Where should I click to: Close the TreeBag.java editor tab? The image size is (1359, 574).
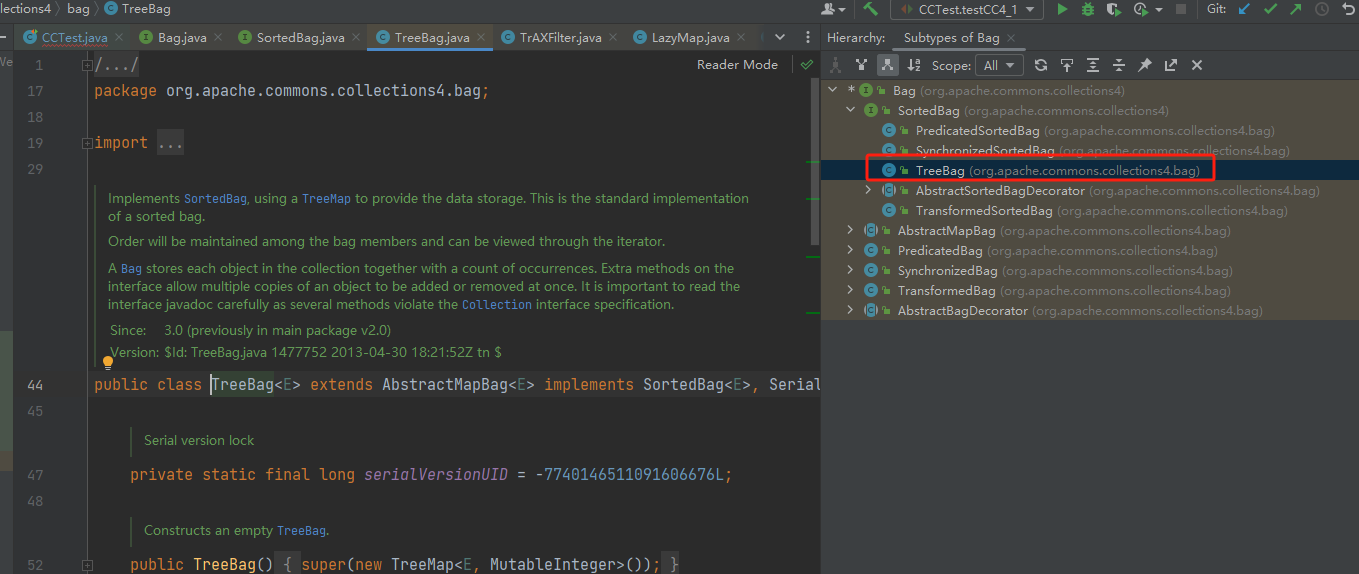pyautogui.click(x=482, y=38)
